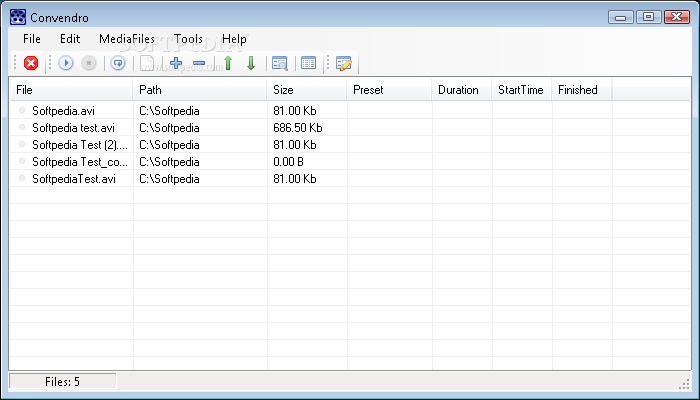Click the resize grip in status bar corner
This screenshot has height=400, width=700.
tap(684, 383)
